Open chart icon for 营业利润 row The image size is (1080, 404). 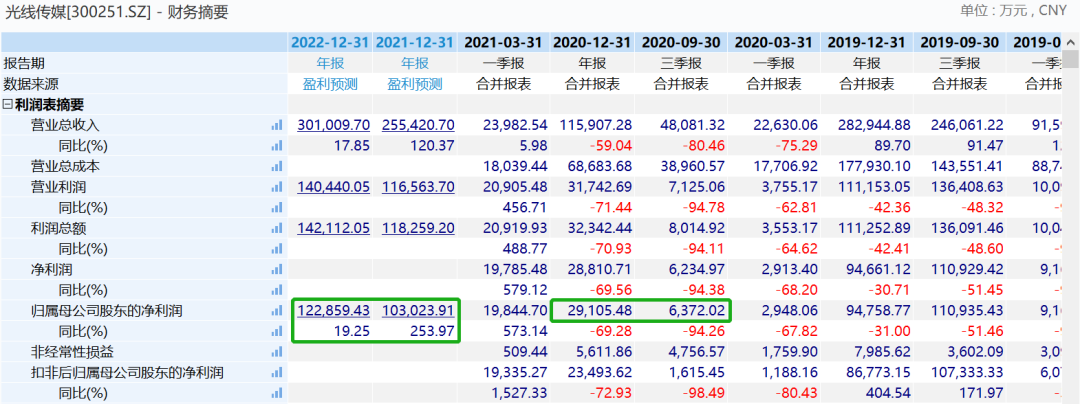click(277, 187)
